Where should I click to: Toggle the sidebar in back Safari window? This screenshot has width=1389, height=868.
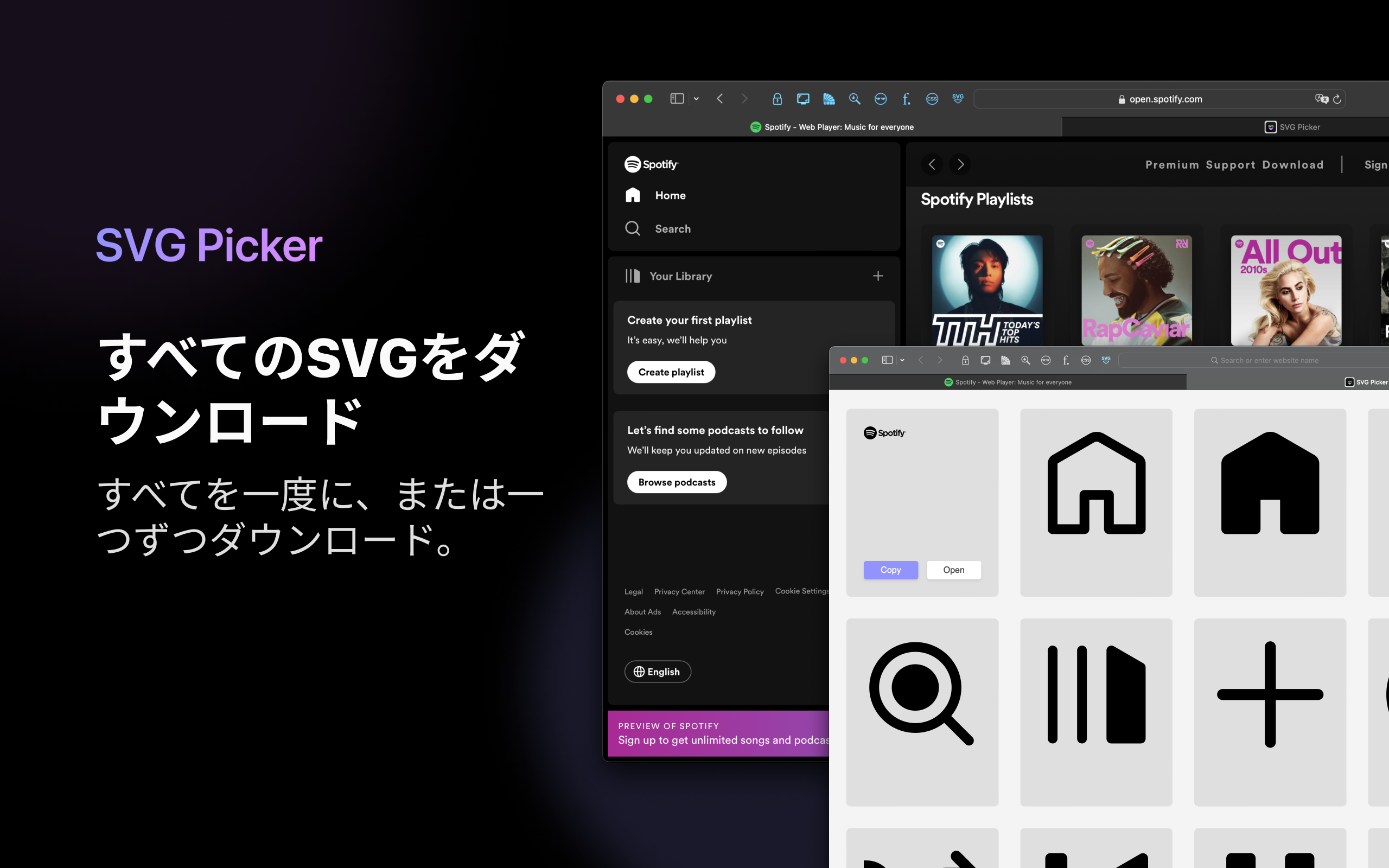(677, 99)
